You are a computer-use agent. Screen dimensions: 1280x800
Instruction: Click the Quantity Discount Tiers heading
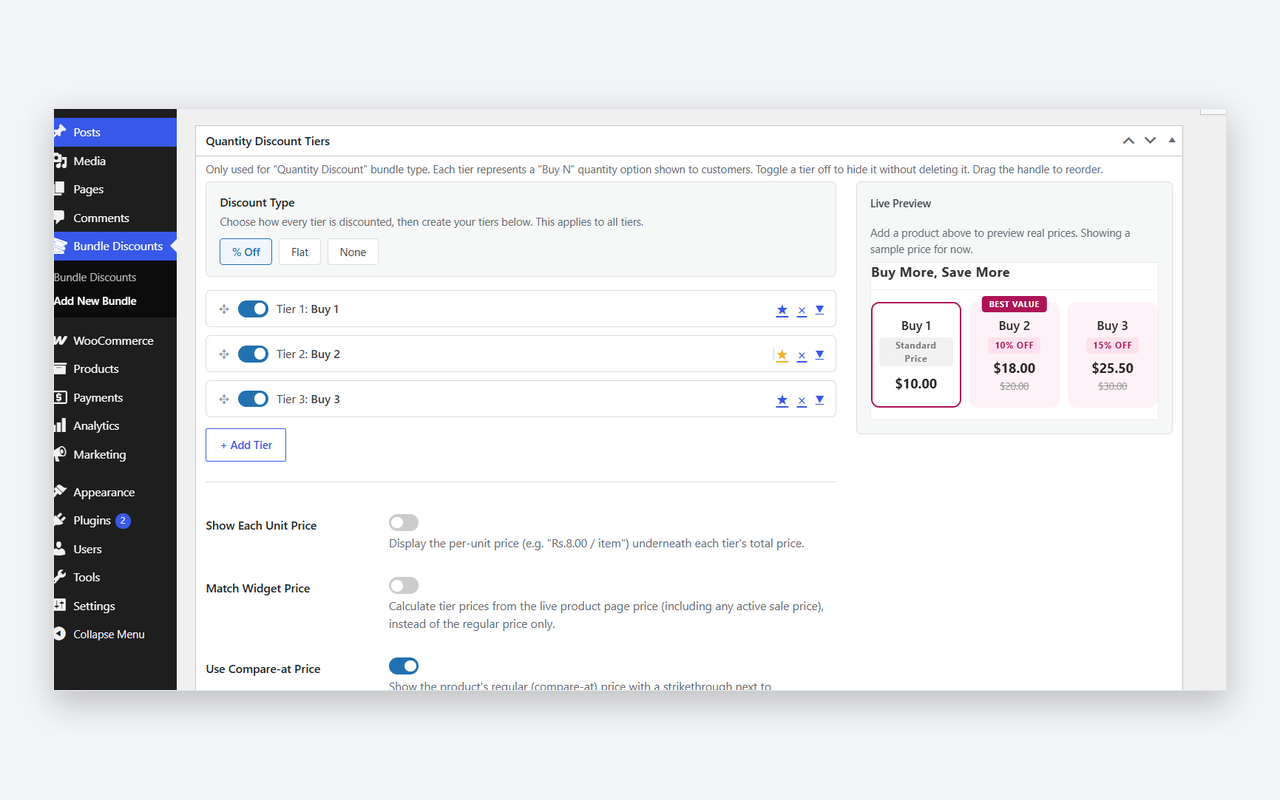pos(268,141)
